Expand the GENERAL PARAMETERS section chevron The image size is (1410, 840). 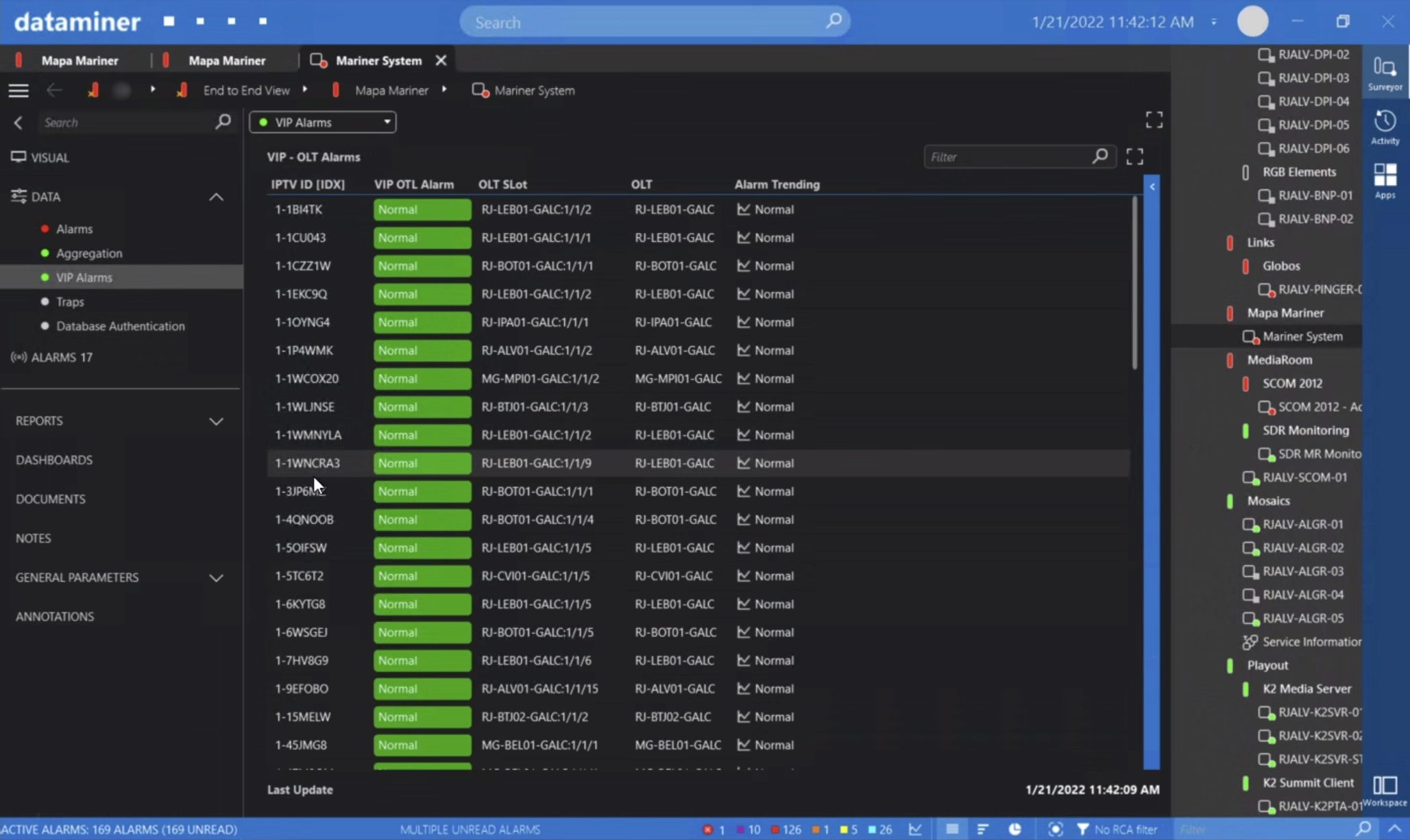coord(216,578)
